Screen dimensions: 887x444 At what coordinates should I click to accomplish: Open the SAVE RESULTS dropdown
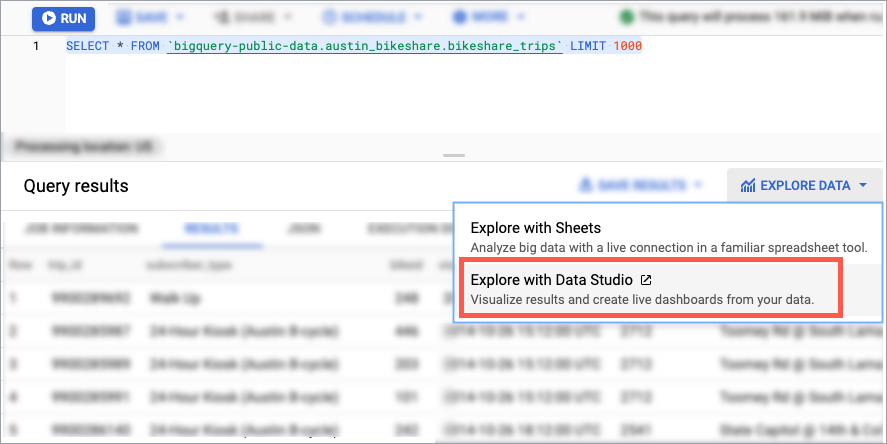(642, 185)
